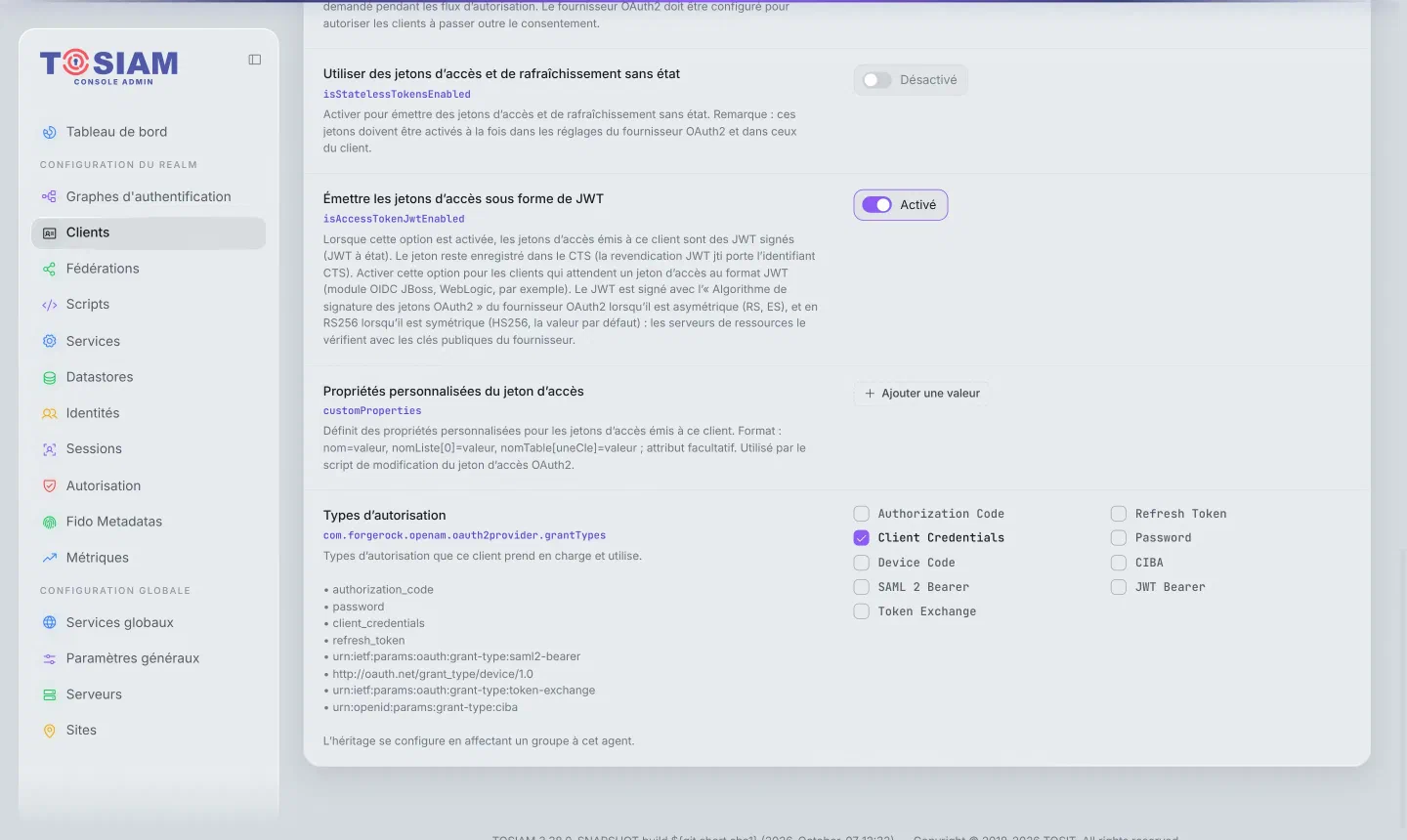Click the isAccessTokenJwtEnabled property name

pyautogui.click(x=394, y=219)
